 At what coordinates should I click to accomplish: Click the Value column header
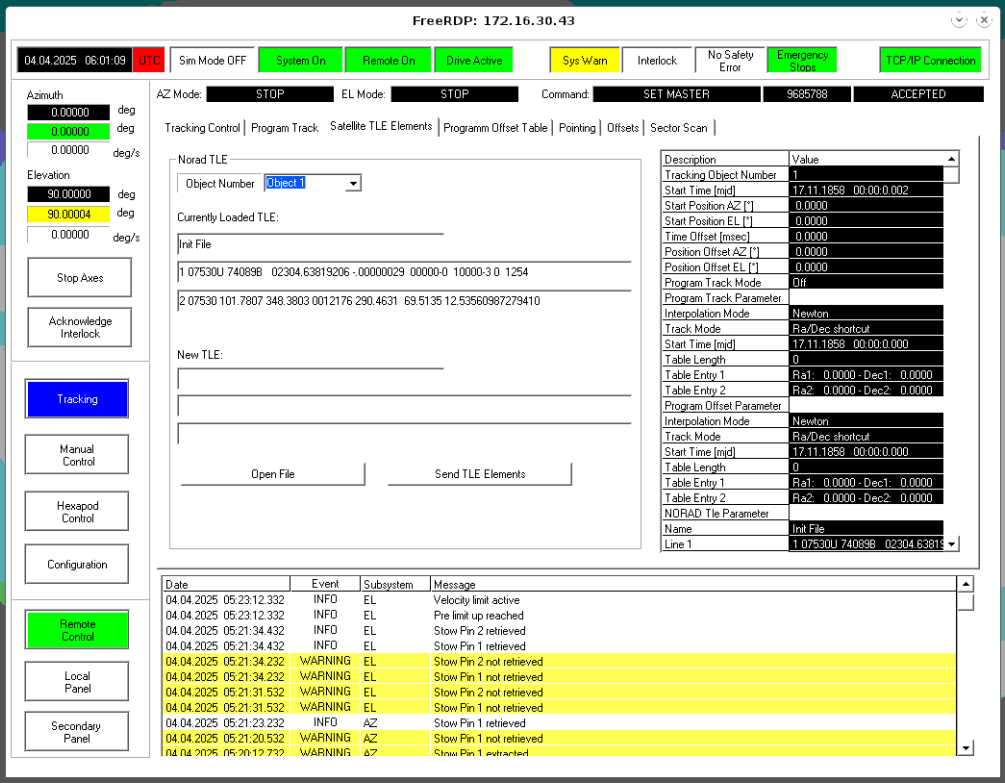point(867,159)
